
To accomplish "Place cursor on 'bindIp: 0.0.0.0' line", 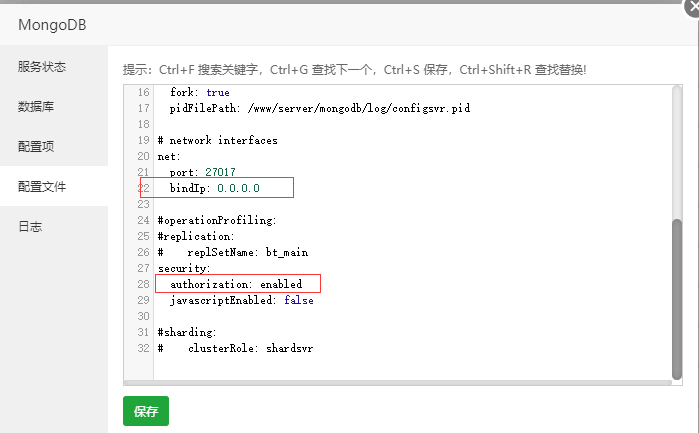I will pyautogui.click(x=214, y=188).
